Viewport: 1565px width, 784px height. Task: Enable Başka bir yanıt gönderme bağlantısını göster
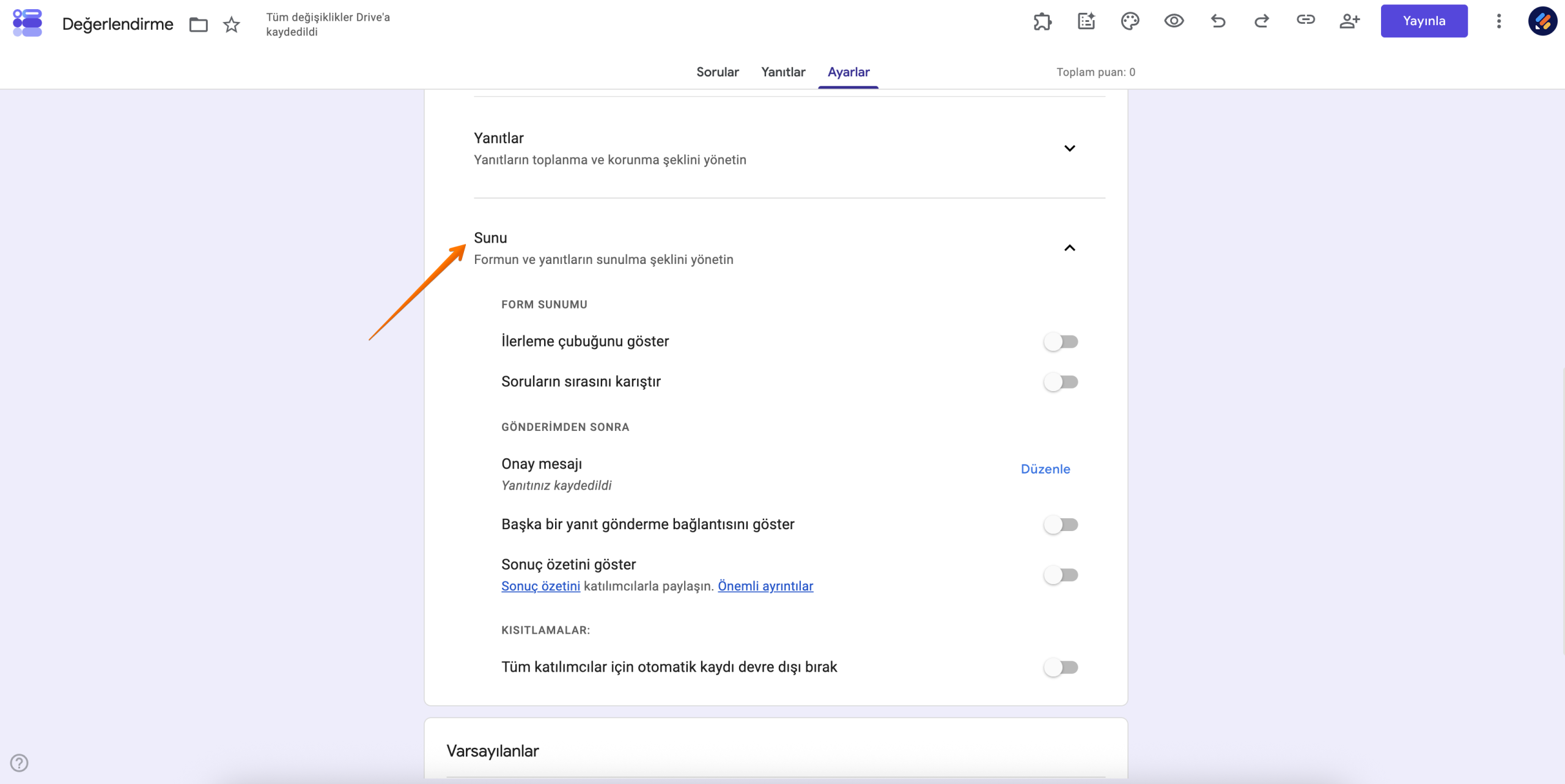[x=1061, y=524]
